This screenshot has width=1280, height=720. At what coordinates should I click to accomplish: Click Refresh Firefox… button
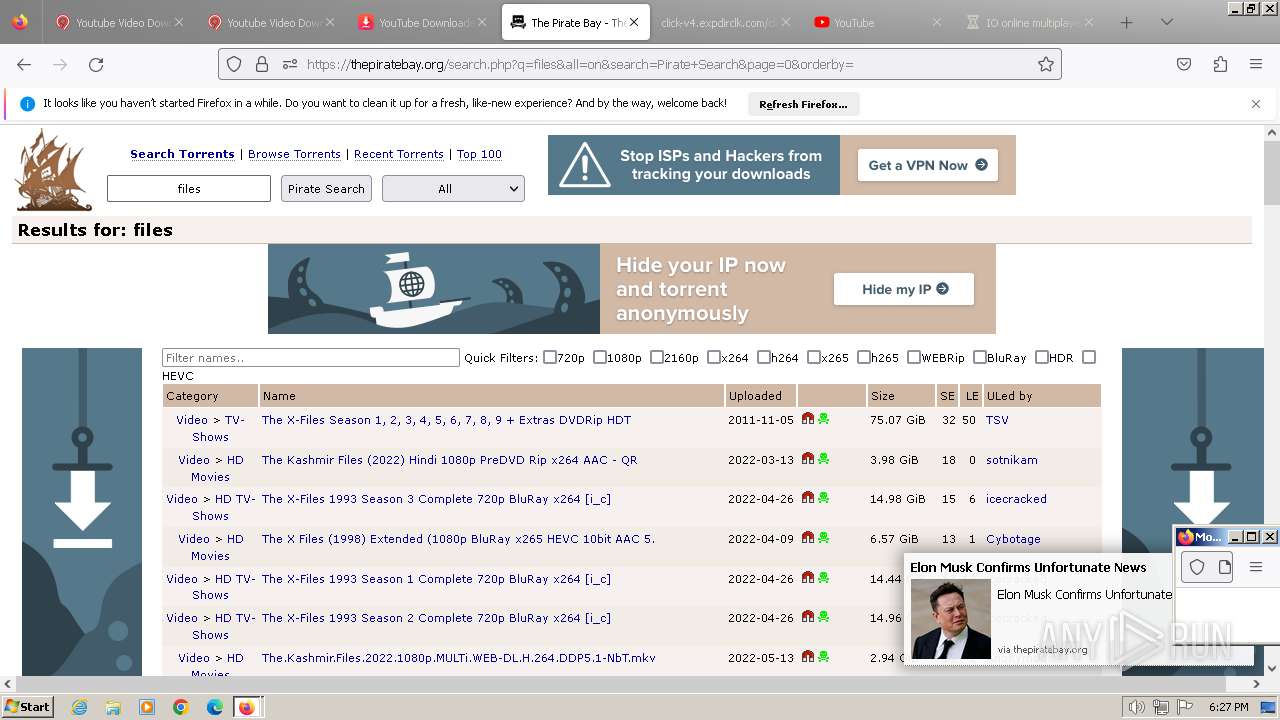point(803,104)
